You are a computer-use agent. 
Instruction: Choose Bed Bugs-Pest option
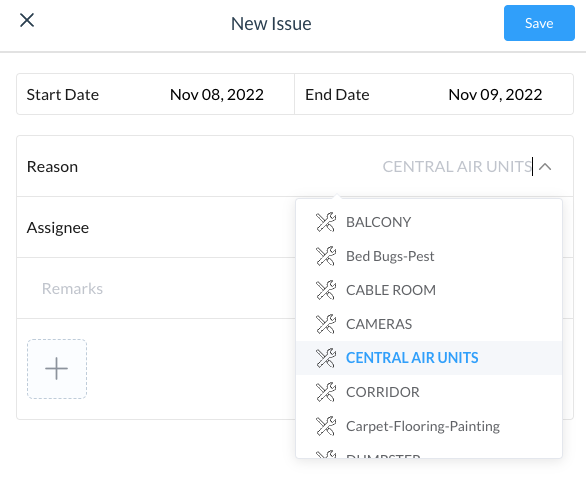tap(429, 256)
